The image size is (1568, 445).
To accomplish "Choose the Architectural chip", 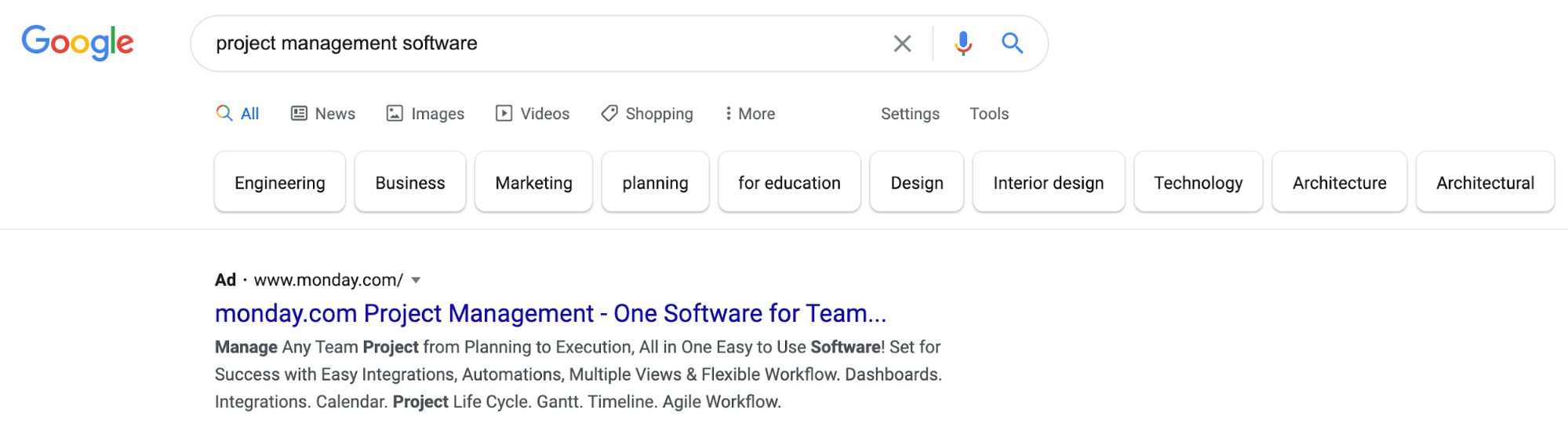I will point(1486,182).
